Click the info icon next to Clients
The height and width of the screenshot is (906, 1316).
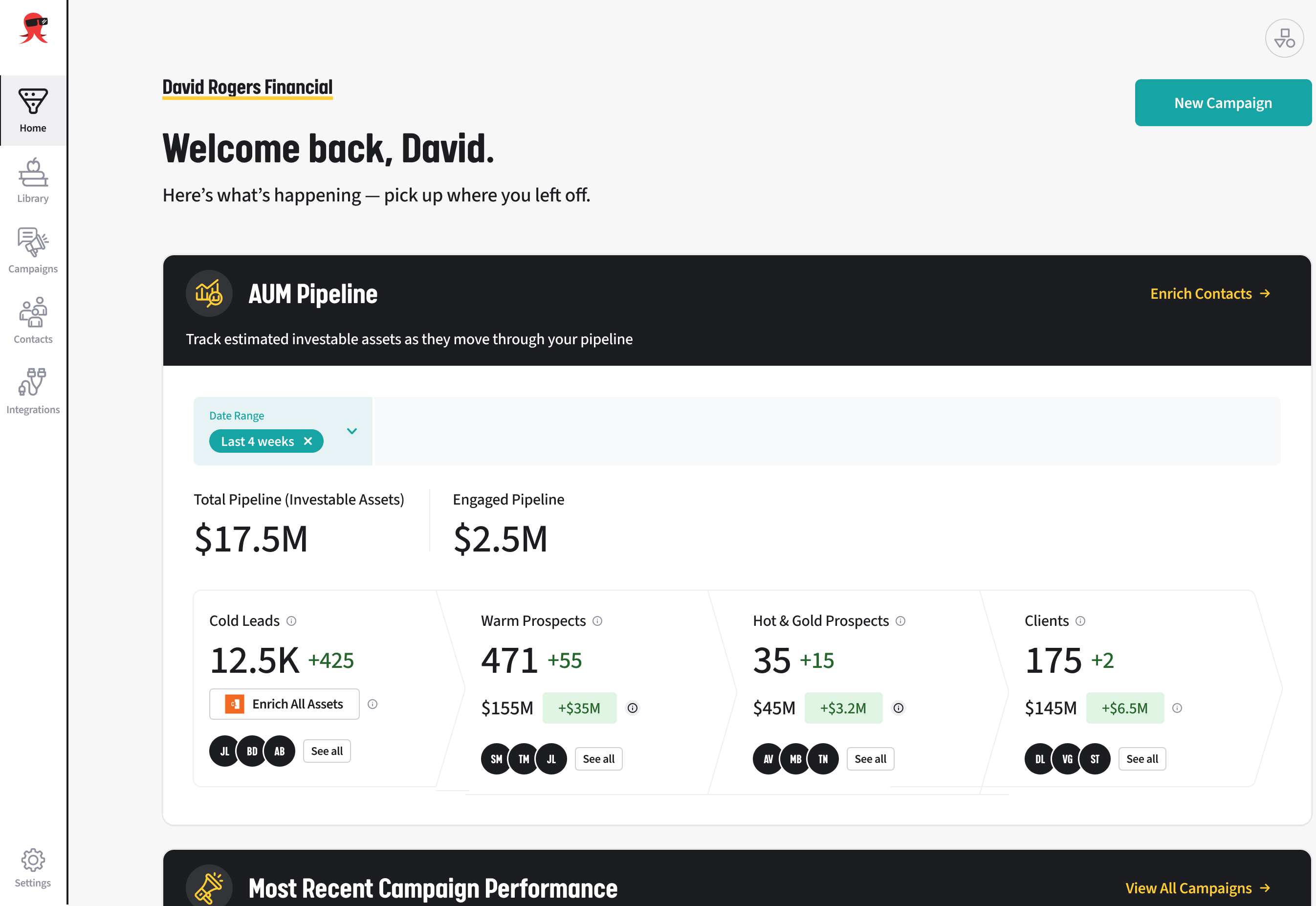click(1080, 621)
